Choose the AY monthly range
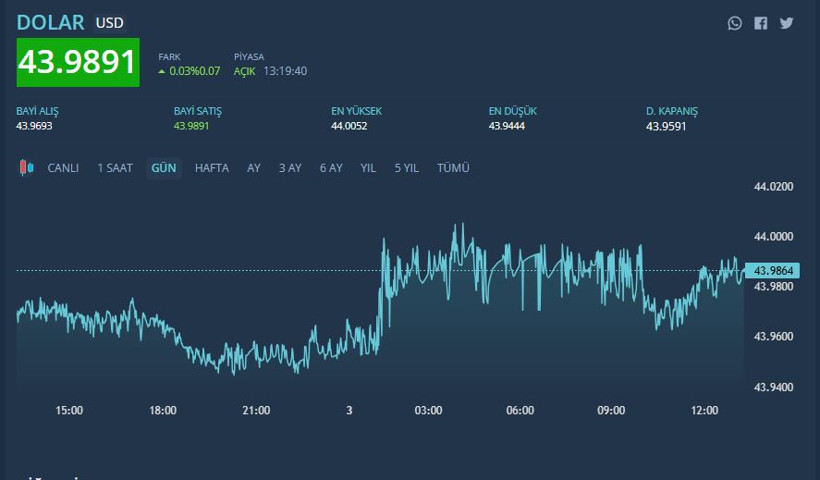The width and height of the screenshot is (820, 480). tap(254, 168)
